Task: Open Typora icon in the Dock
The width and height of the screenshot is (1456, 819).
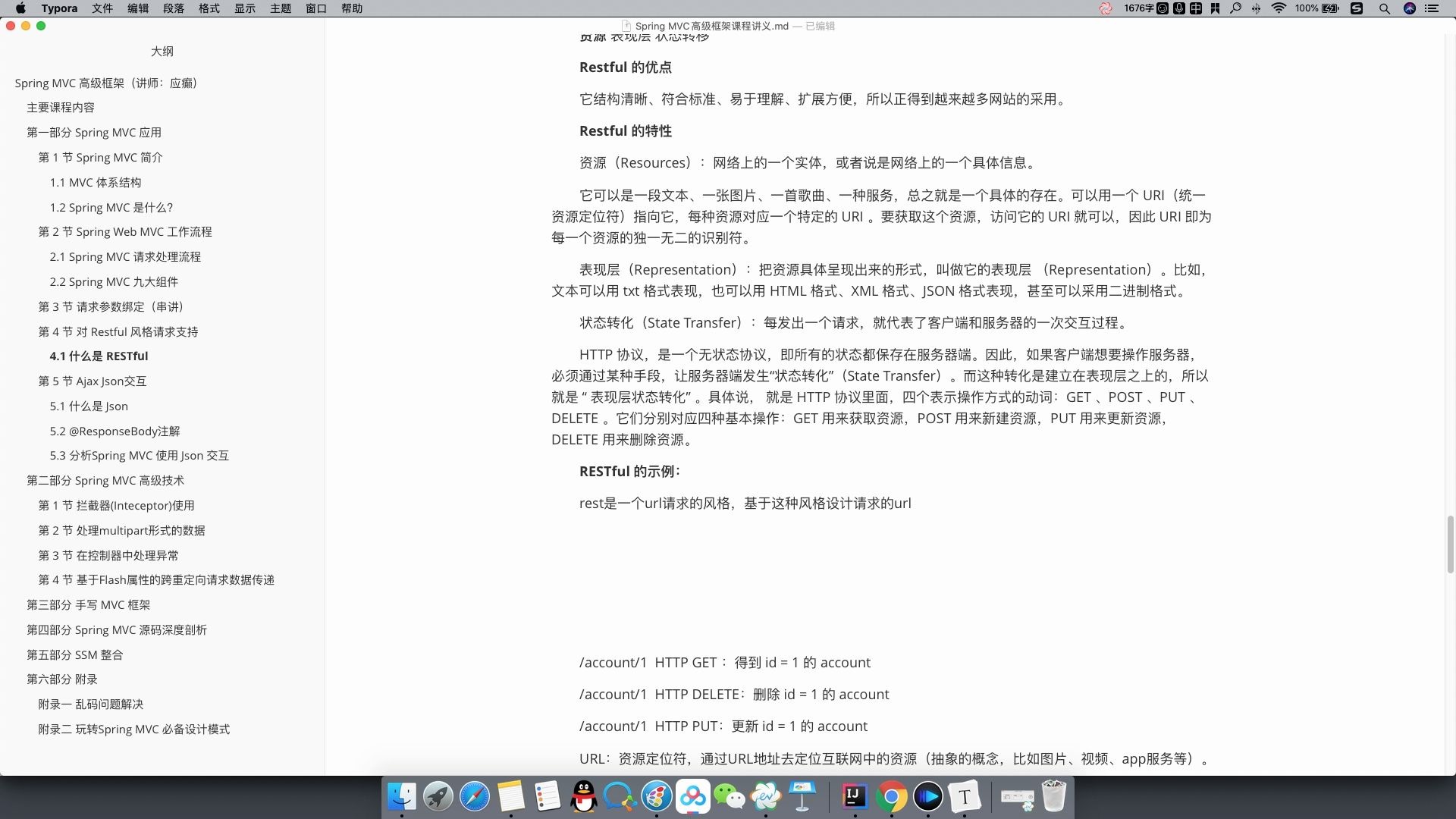Action: coord(964,797)
